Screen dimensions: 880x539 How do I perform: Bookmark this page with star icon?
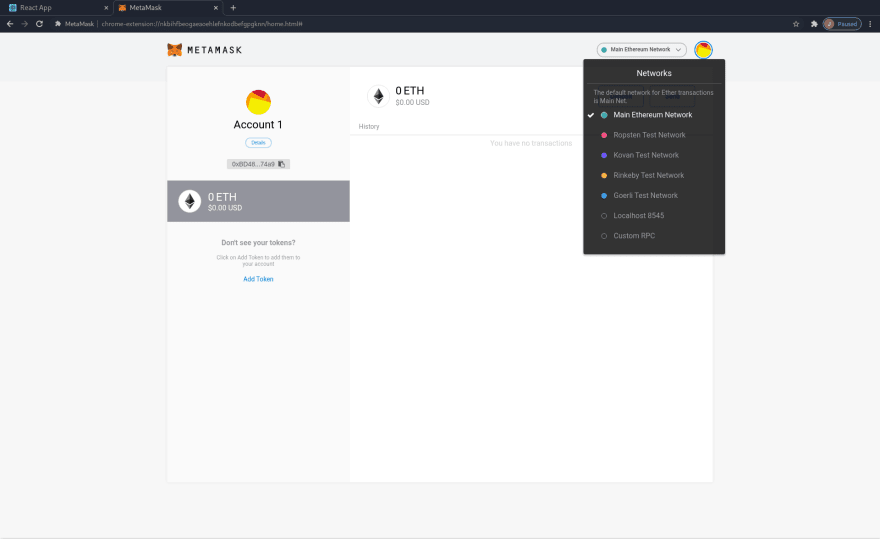[x=796, y=24]
